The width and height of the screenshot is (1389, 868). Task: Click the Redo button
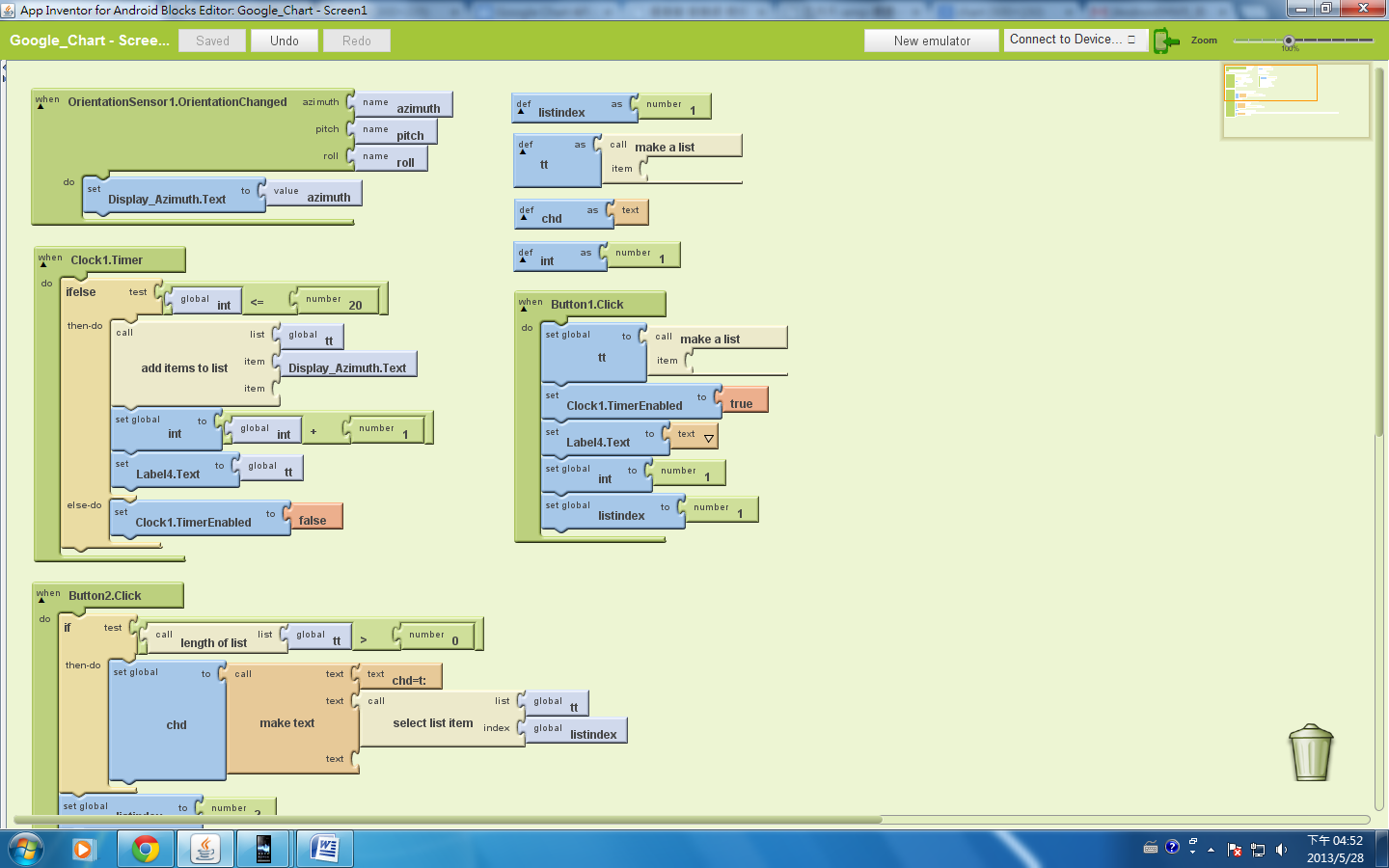click(x=356, y=41)
